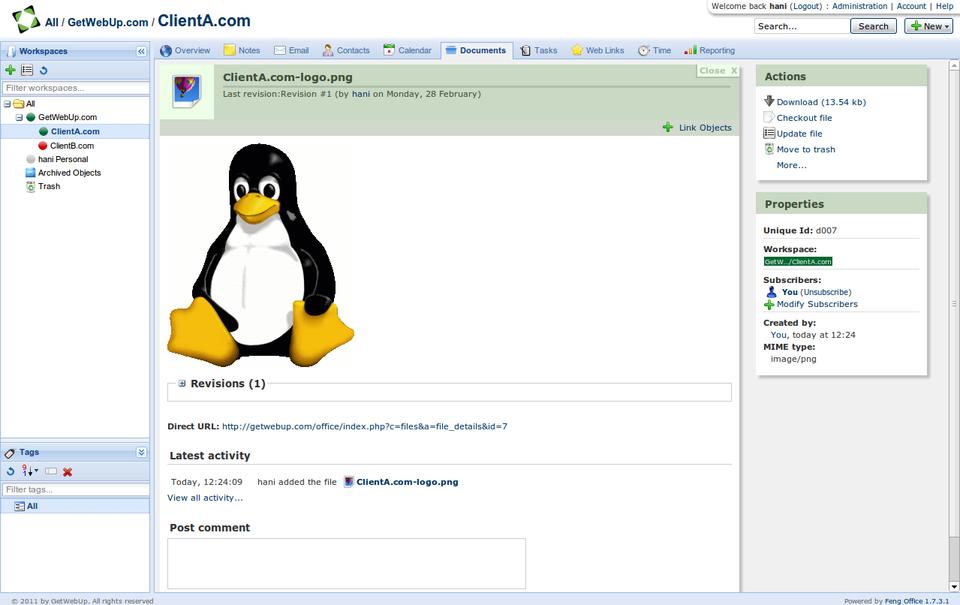This screenshot has width=960, height=605.
Task: Open the New dropdown menu
Action: tap(928, 26)
